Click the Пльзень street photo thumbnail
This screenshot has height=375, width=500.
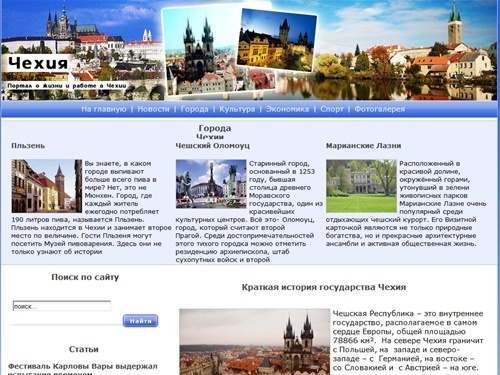click(x=47, y=186)
